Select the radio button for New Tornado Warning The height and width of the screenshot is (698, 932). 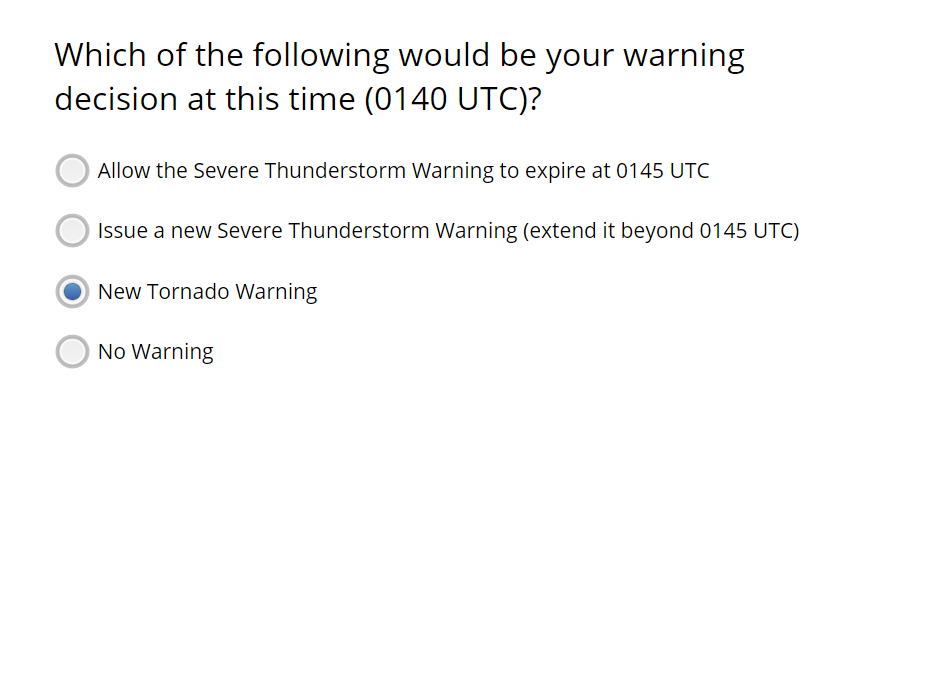click(x=72, y=292)
